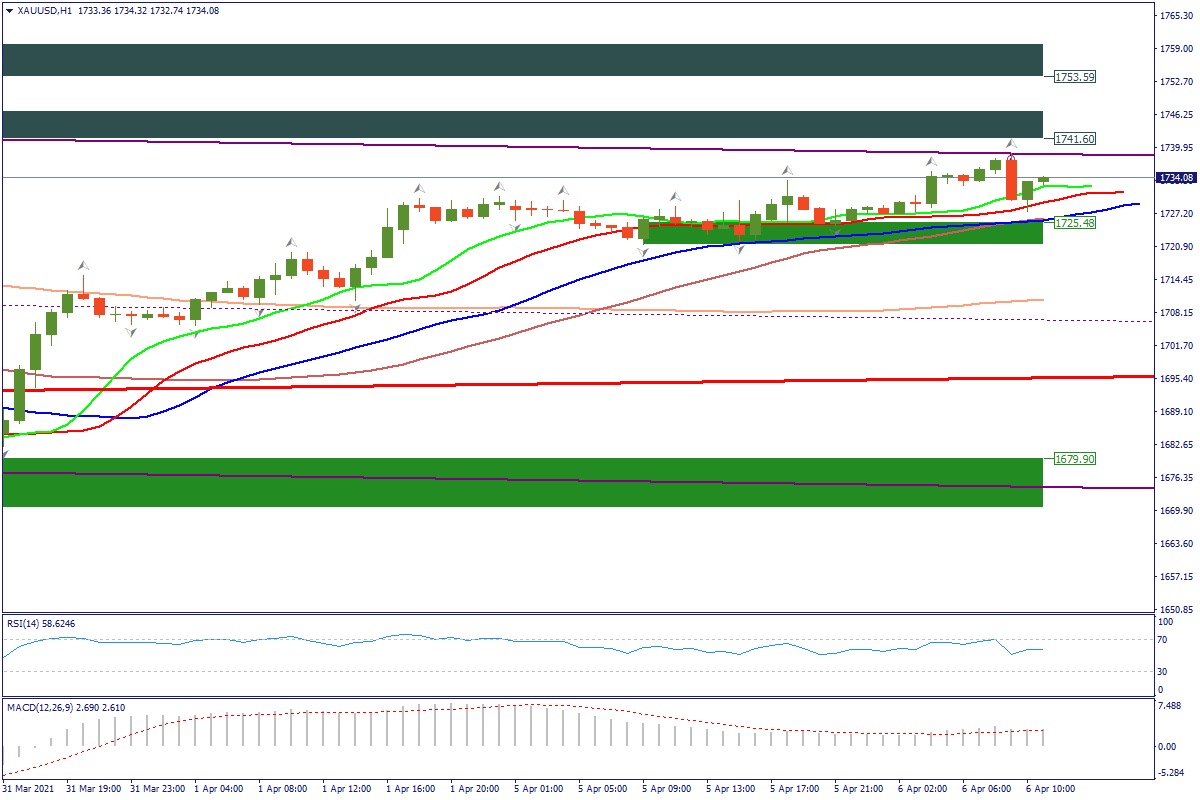Click the RSI 70 level scale label
Image resolution: width=1200 pixels, height=800 pixels.
tap(1160, 639)
